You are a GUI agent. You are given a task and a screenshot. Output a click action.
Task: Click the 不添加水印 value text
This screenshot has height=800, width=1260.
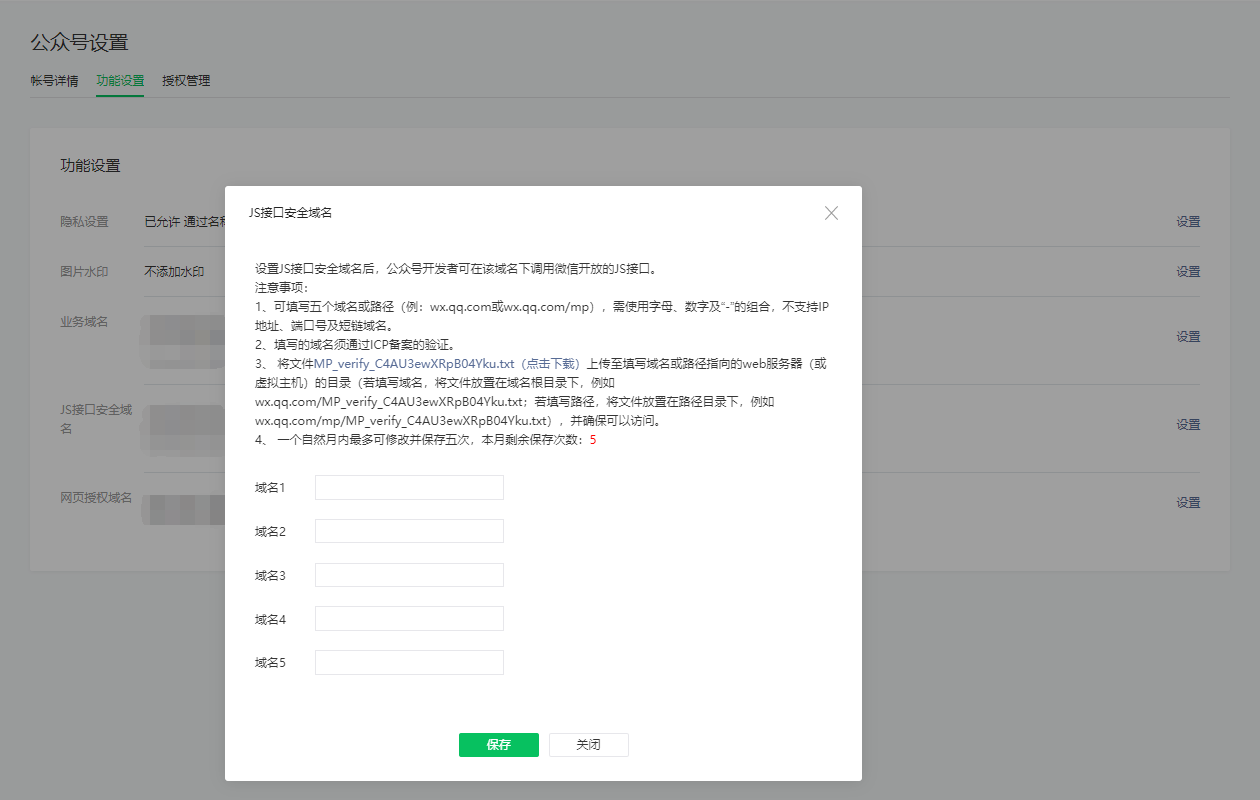(x=174, y=272)
